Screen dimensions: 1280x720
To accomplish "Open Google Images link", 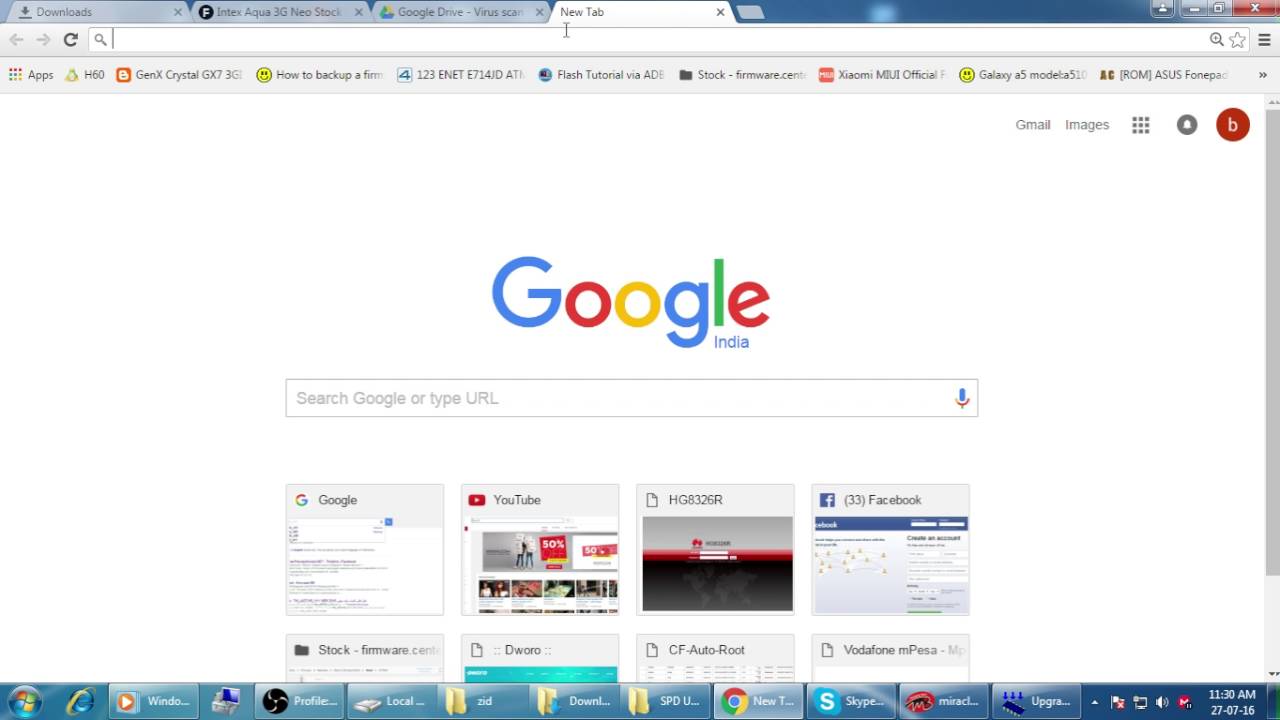I will click(x=1087, y=125).
